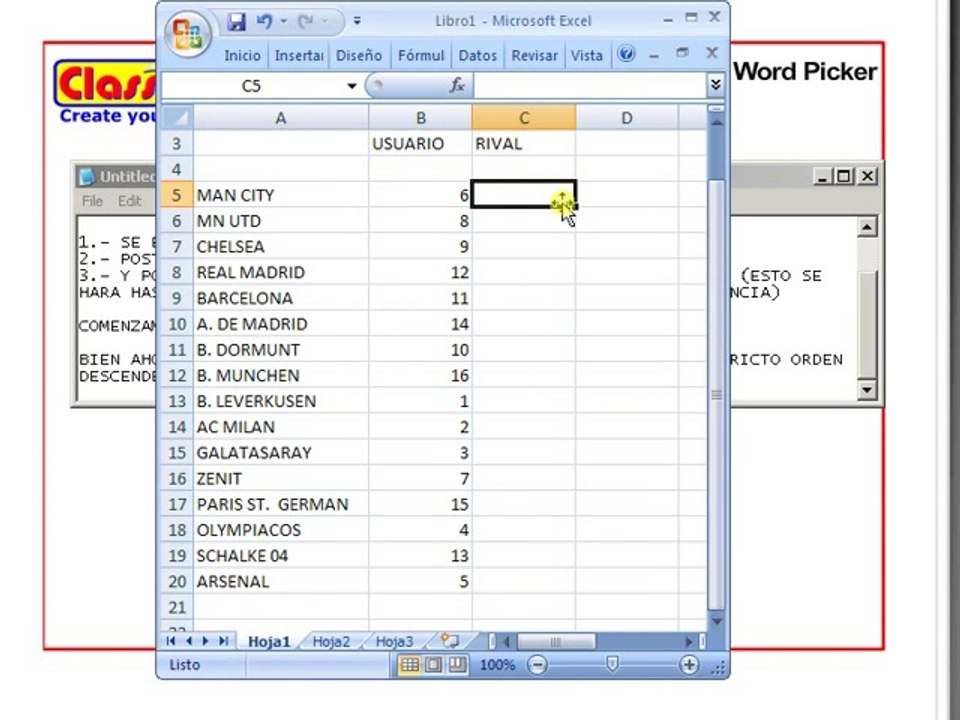Viewport: 960px width, 720px height.
Task: Go to last sheet navigation arrow
Action: [x=223, y=641]
